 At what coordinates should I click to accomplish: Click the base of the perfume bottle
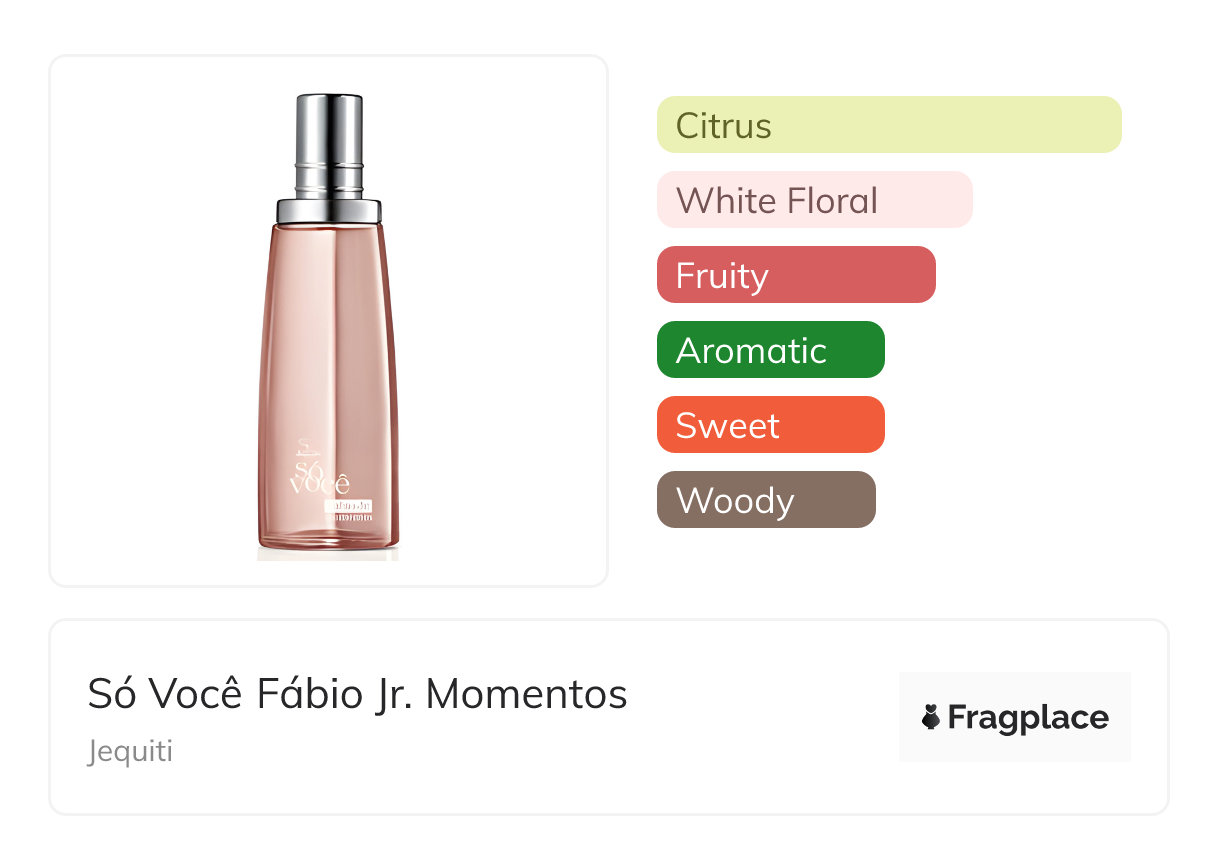click(x=328, y=545)
